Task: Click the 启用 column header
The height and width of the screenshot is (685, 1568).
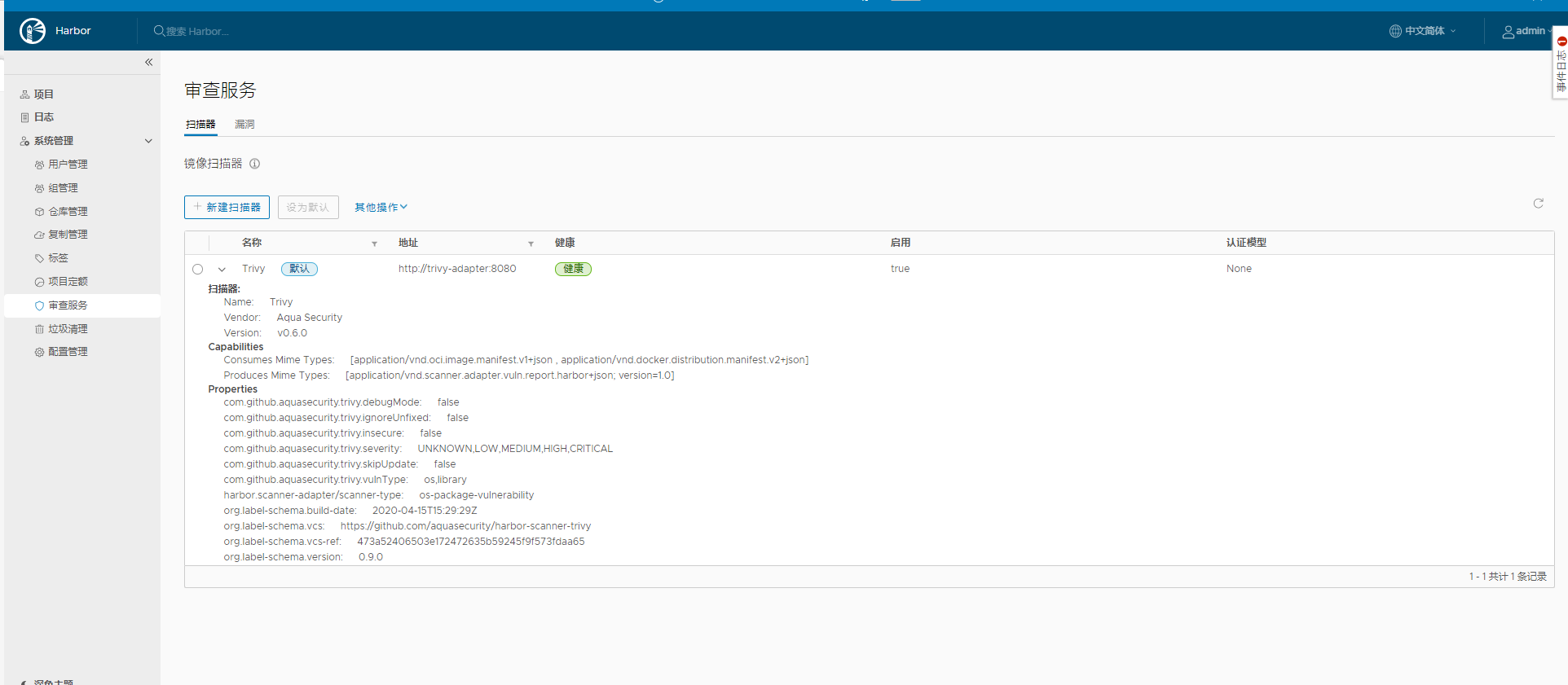Action: point(901,243)
